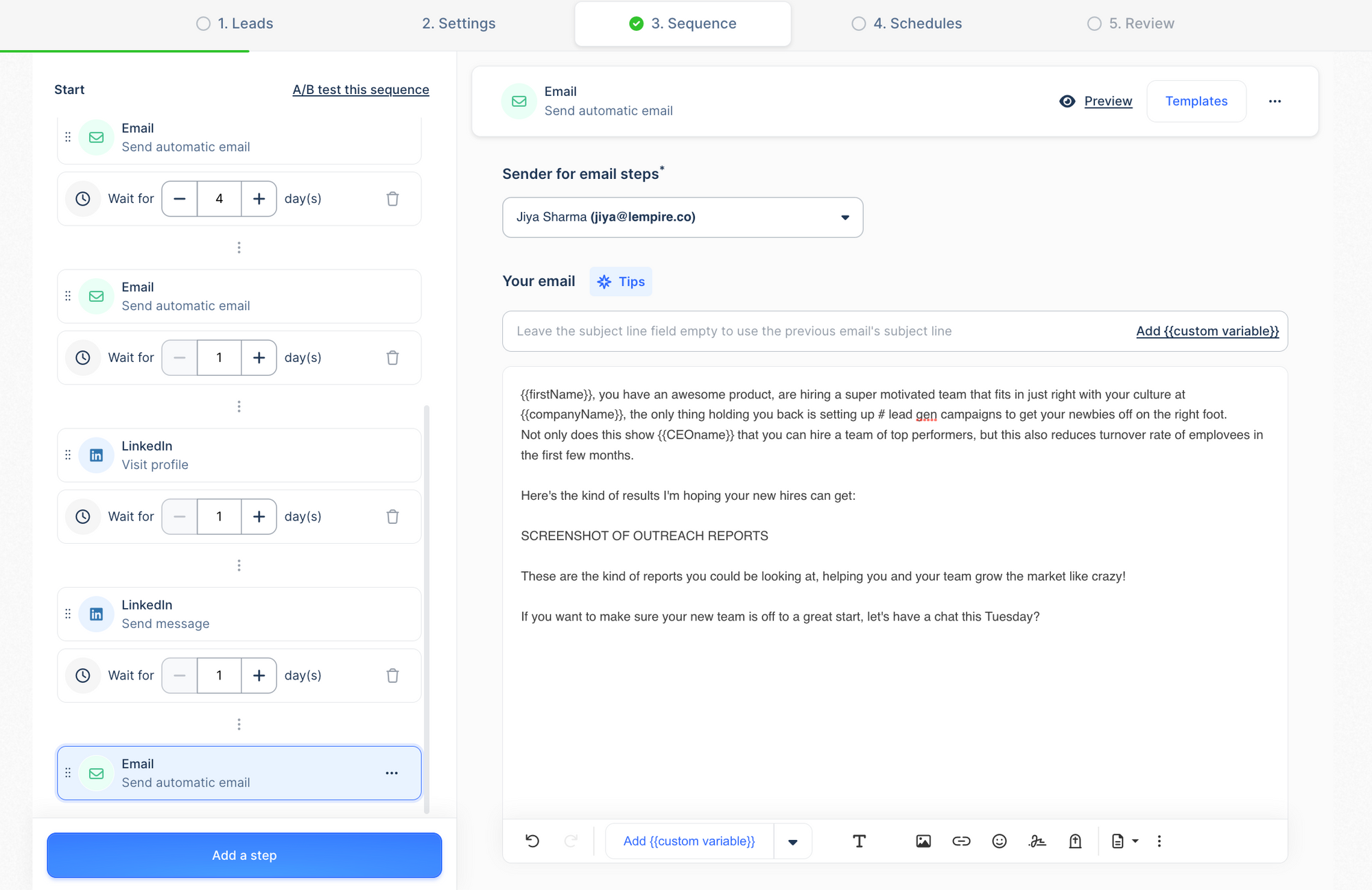Click the undo icon in editor toolbar
This screenshot has height=890, width=1372.
tap(532, 841)
